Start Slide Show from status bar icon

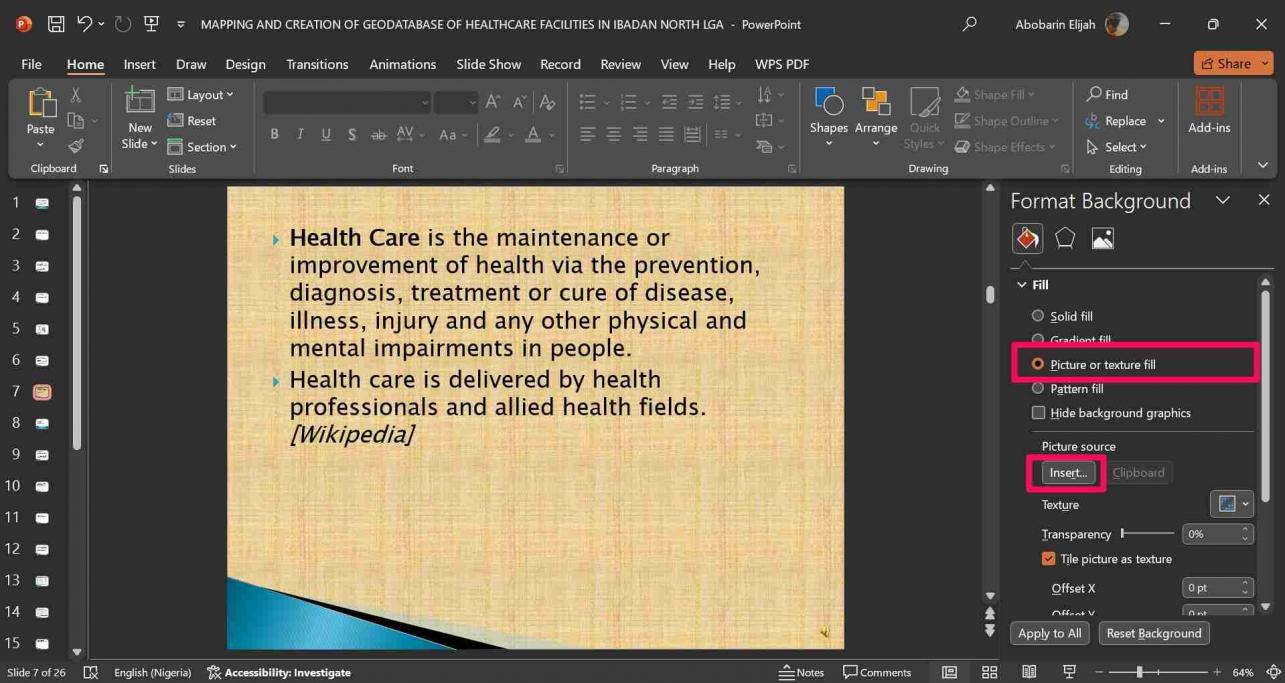pos(1069,672)
